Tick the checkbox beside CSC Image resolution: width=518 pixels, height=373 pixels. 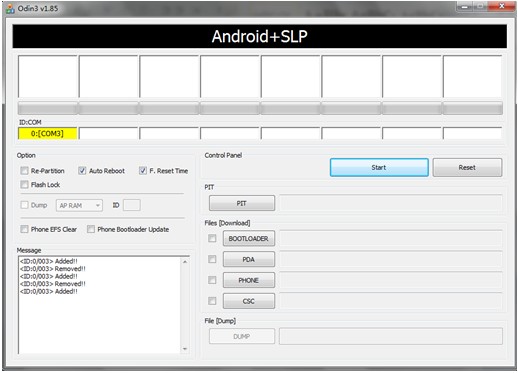(x=212, y=301)
